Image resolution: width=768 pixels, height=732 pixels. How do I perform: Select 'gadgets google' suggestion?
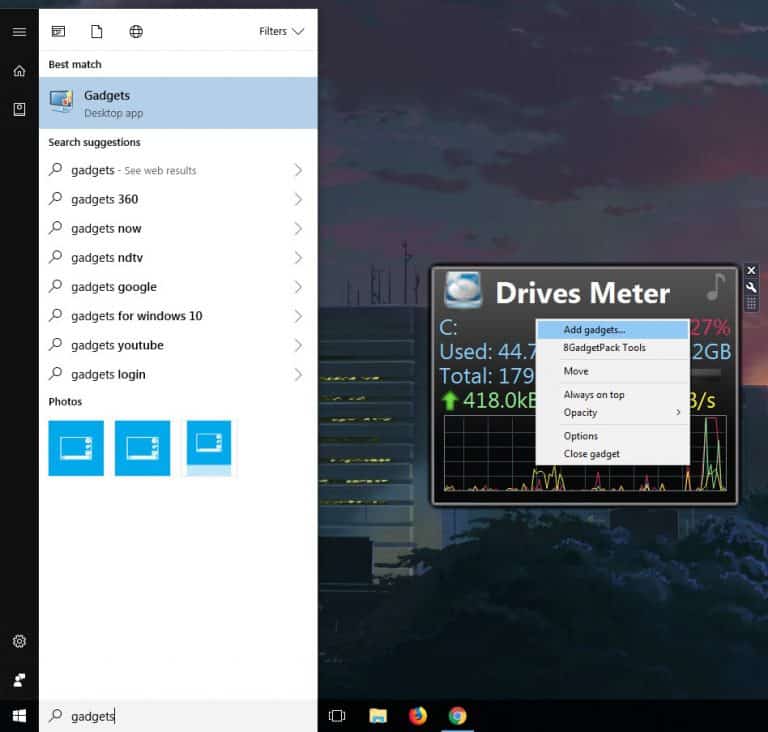pos(178,287)
